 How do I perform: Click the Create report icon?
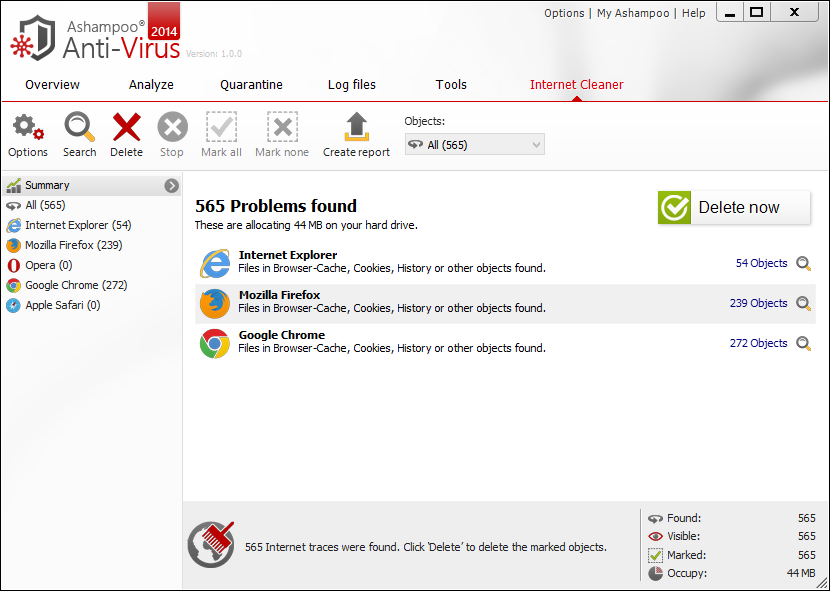[356, 128]
